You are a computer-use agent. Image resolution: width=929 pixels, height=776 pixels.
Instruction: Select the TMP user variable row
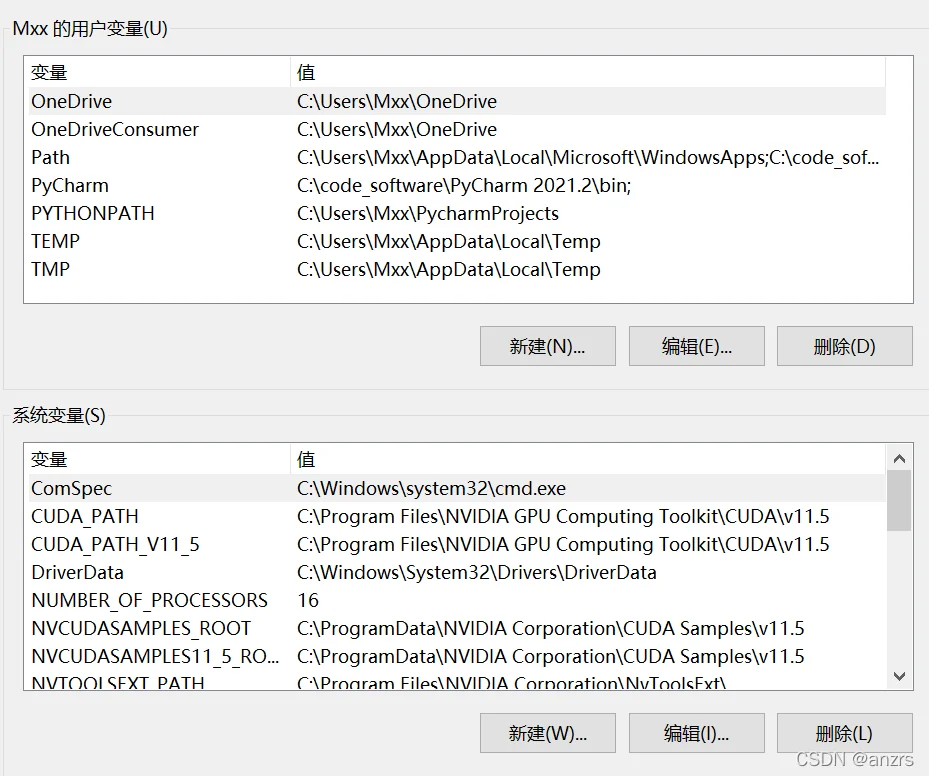pyautogui.click(x=51, y=269)
